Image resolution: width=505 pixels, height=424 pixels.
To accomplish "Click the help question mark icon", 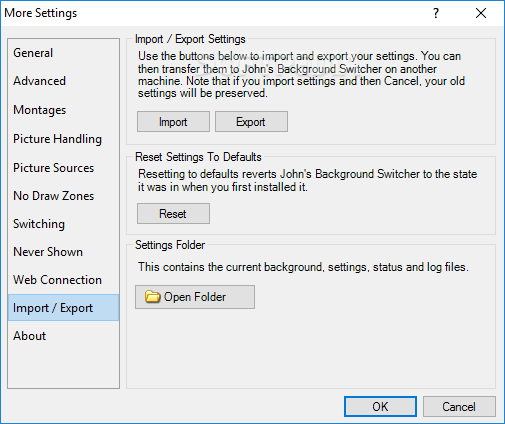I will tap(436, 13).
